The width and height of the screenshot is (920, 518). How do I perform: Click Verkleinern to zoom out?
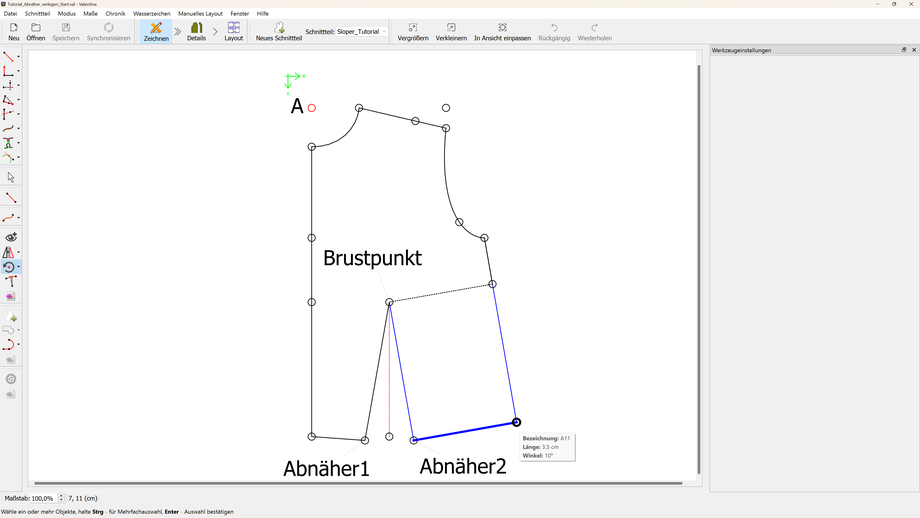(x=451, y=32)
